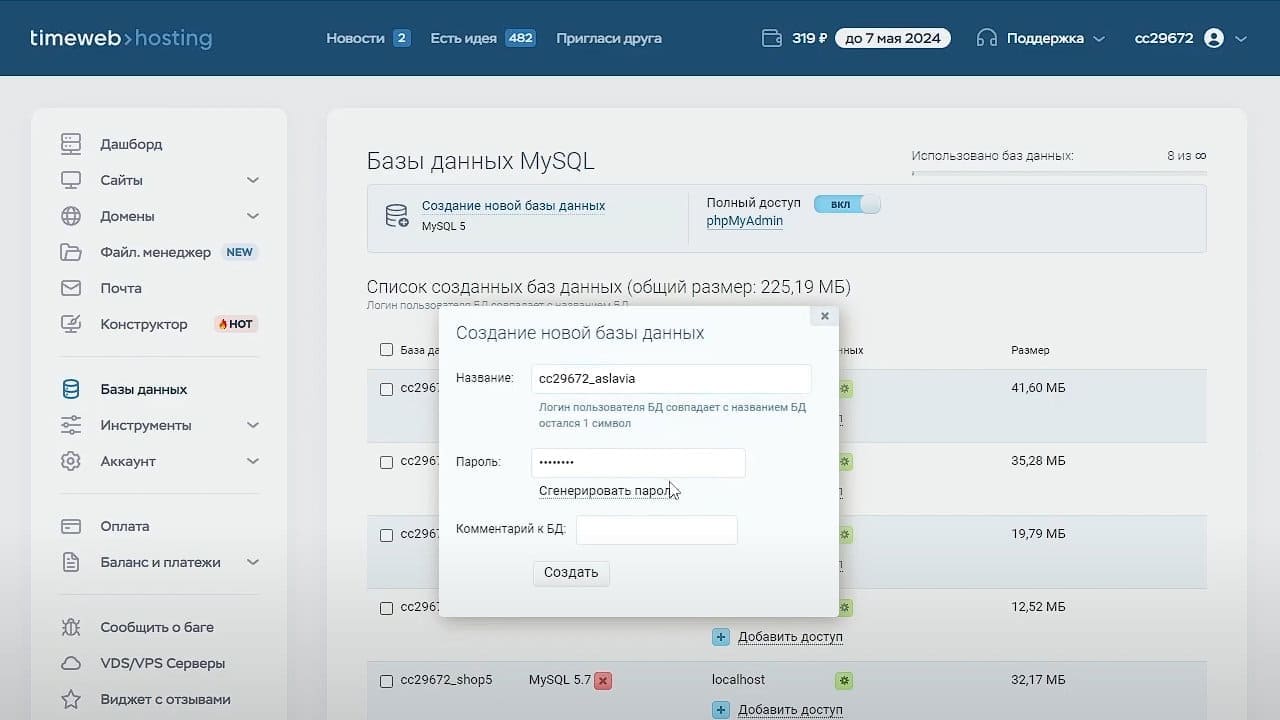
Task: Click the Дашборд sidebar icon
Action: point(71,144)
